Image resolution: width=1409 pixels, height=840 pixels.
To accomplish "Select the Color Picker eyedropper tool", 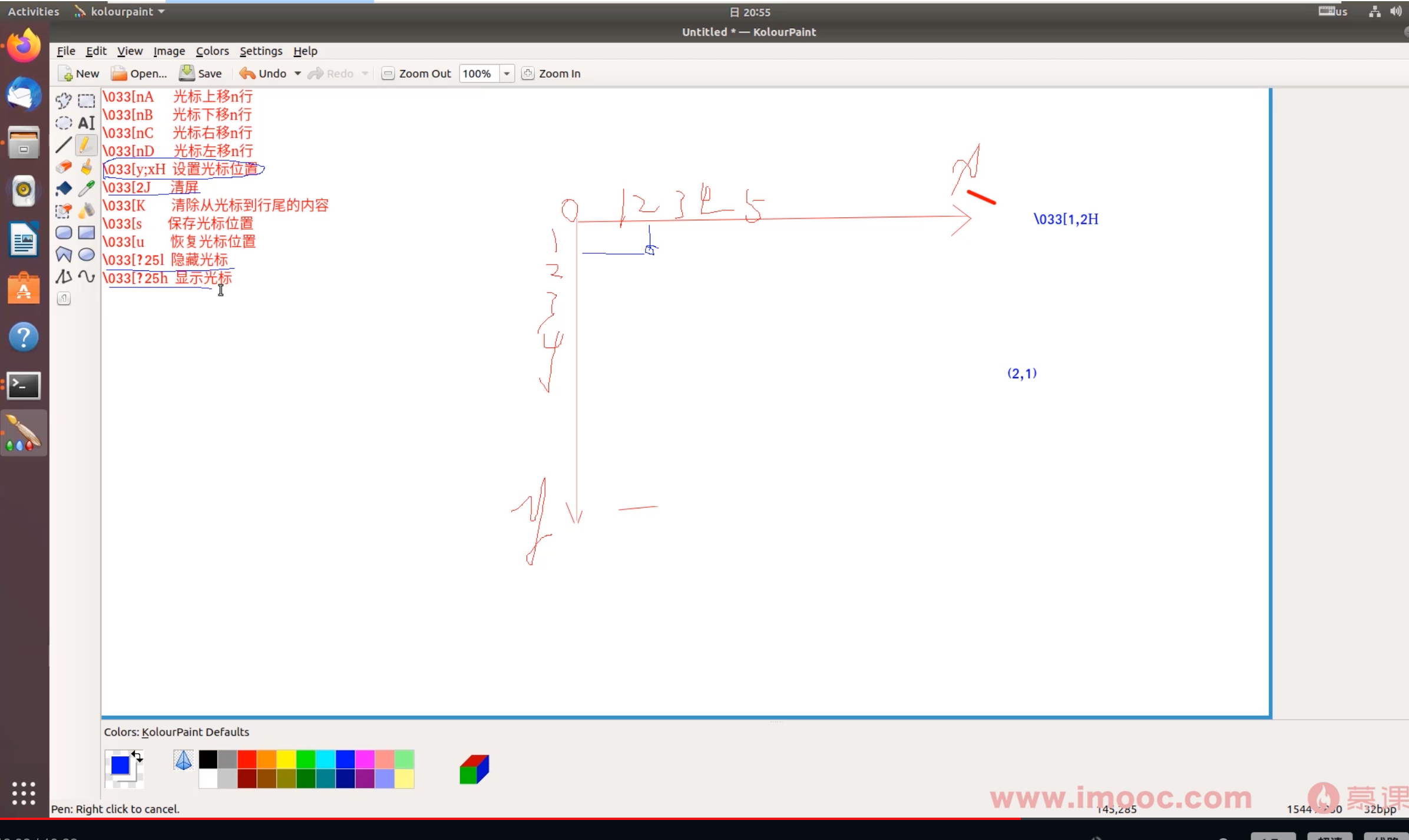I will click(x=87, y=189).
